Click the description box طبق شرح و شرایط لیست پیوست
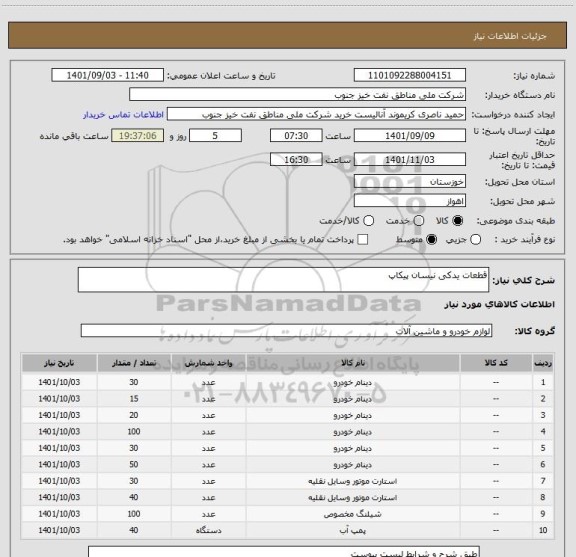The width and height of the screenshot is (576, 557). [284, 551]
